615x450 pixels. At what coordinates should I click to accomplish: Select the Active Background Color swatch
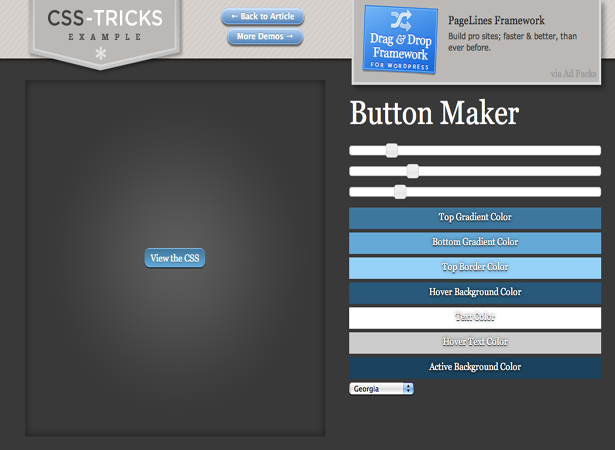475,368
